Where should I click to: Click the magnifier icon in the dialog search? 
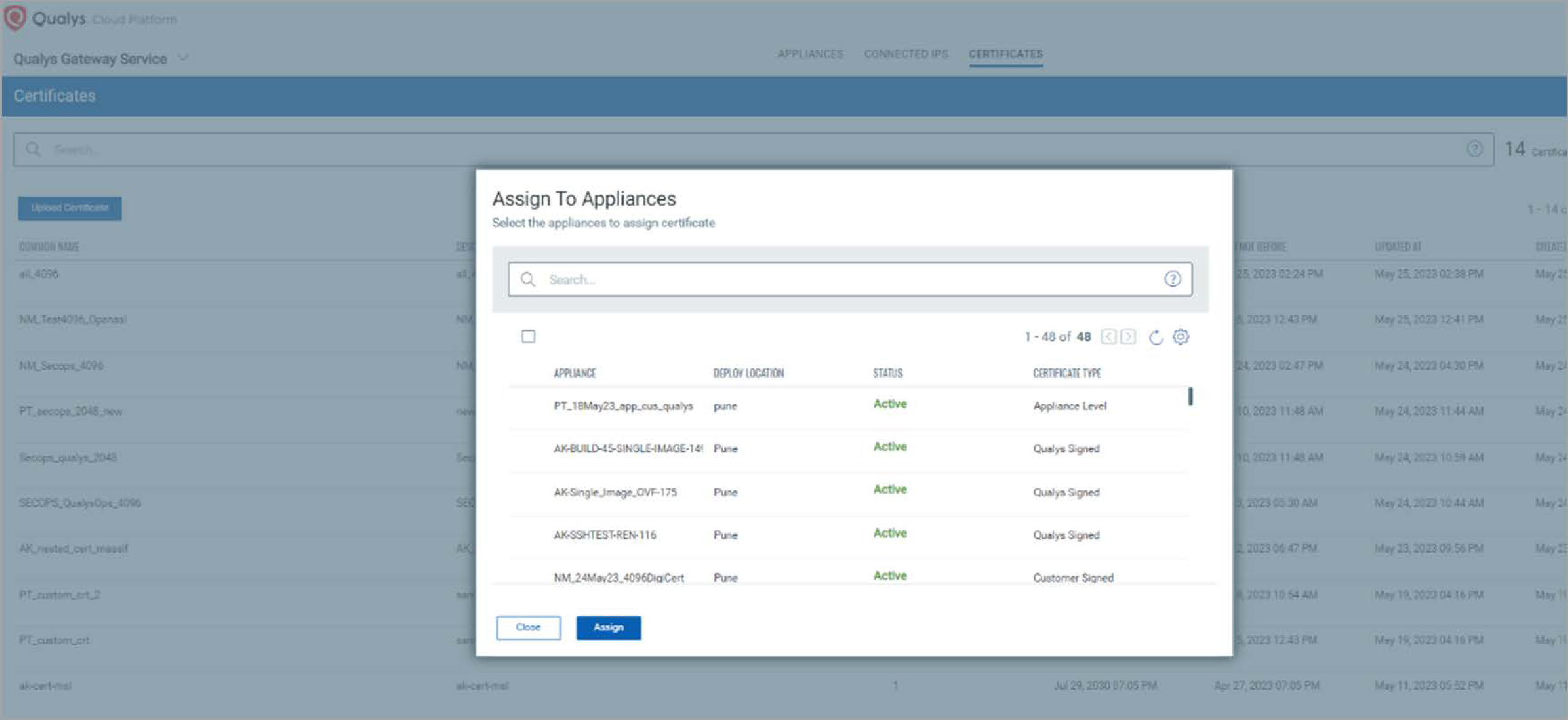(x=528, y=279)
